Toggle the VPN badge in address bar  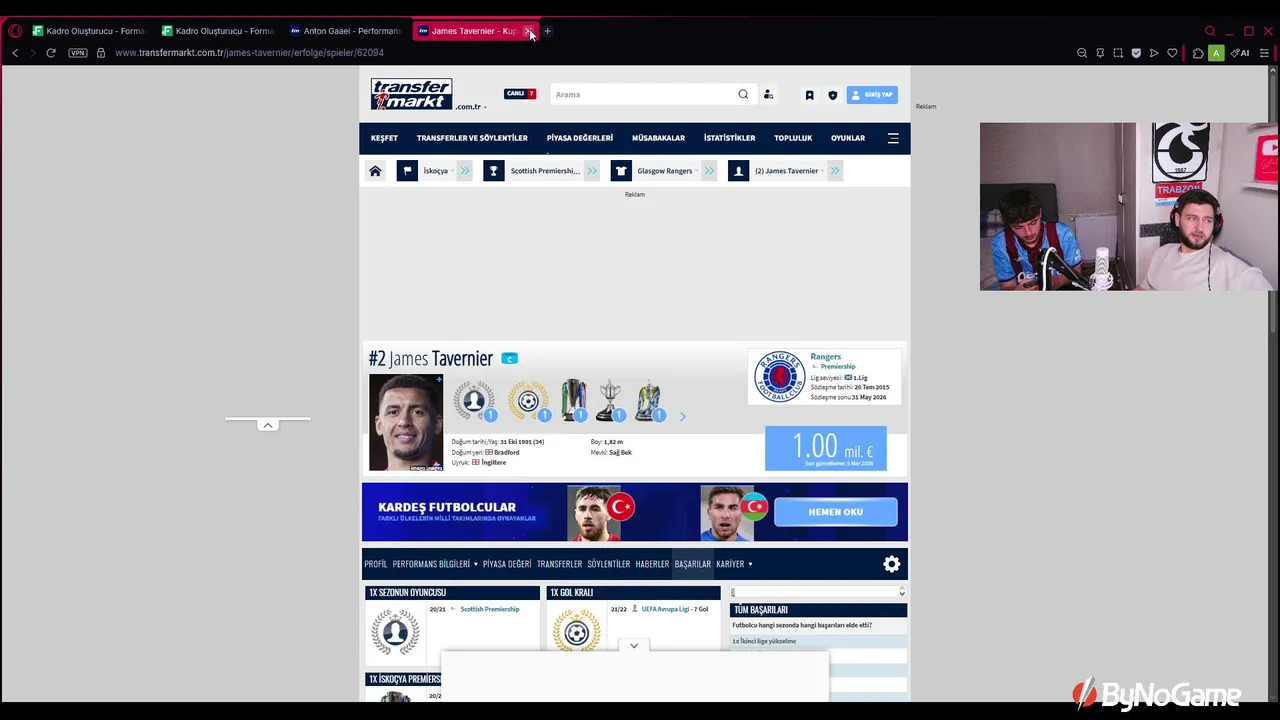(x=78, y=53)
